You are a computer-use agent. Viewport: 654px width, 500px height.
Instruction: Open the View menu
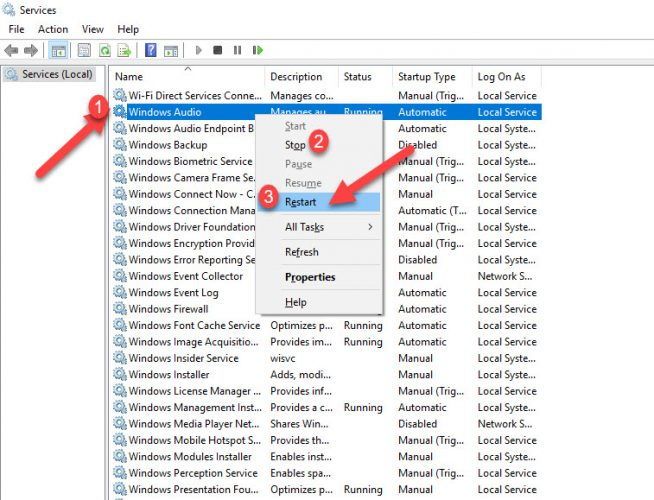click(x=93, y=29)
